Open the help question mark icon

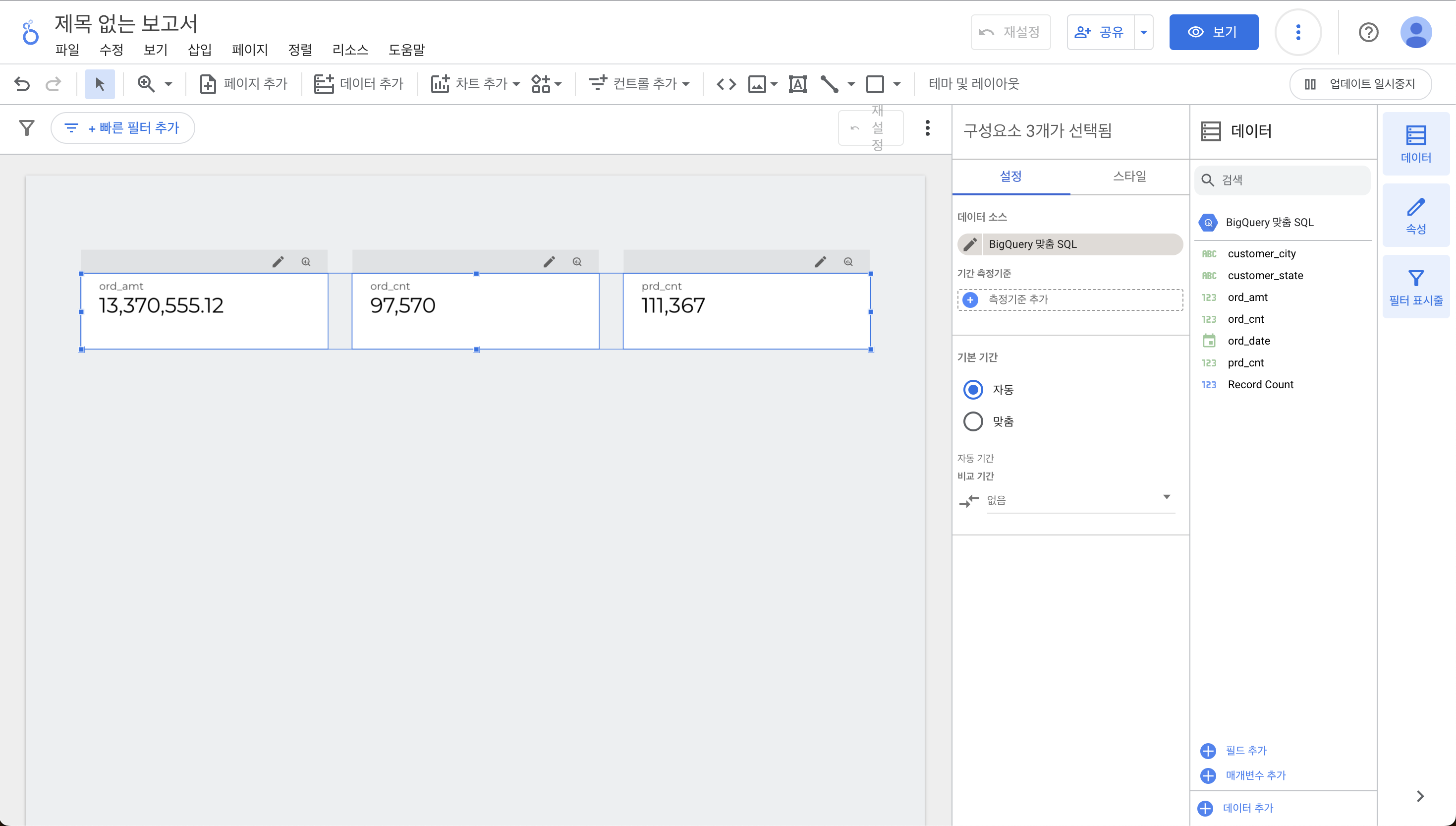point(1368,32)
